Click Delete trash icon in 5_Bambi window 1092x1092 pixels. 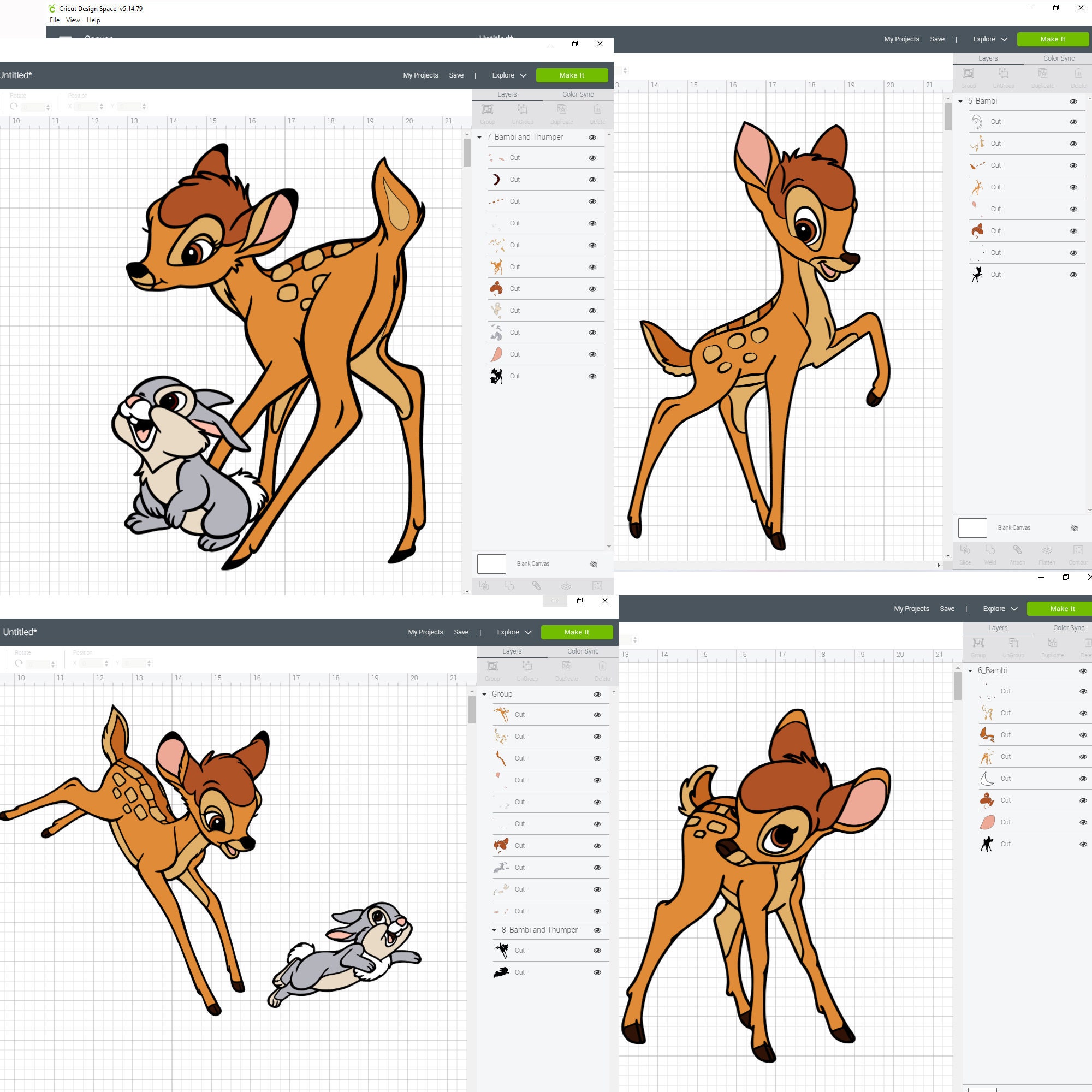point(1078,73)
